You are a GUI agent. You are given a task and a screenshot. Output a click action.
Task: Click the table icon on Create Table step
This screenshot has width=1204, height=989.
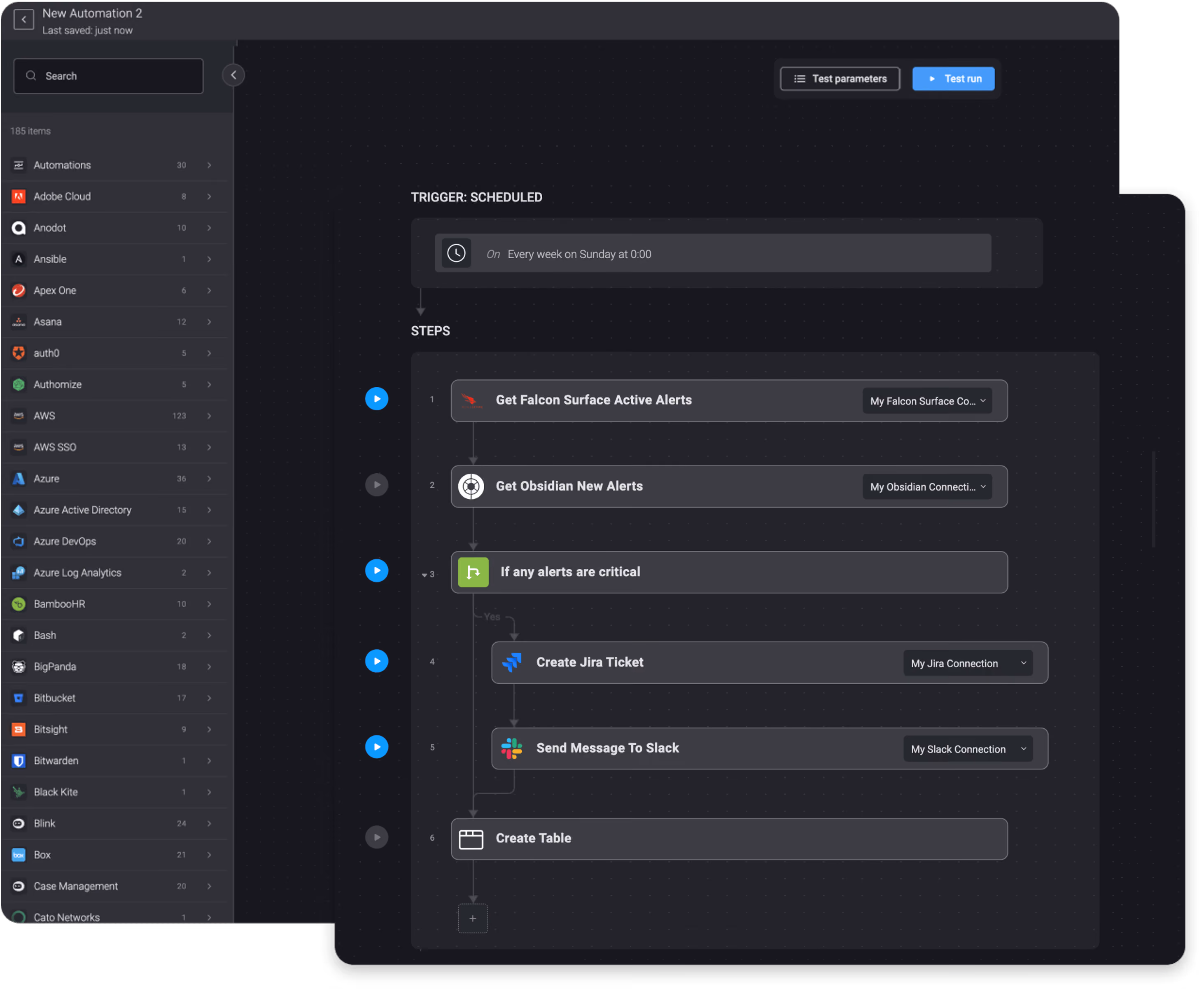[471, 839]
